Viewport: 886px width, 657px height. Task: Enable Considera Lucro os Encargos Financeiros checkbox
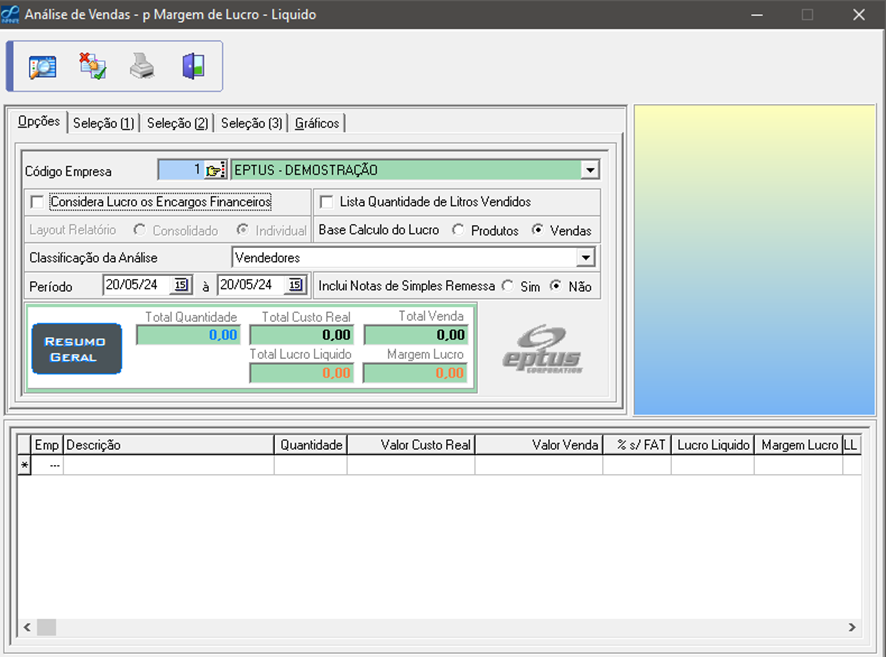[x=37, y=202]
